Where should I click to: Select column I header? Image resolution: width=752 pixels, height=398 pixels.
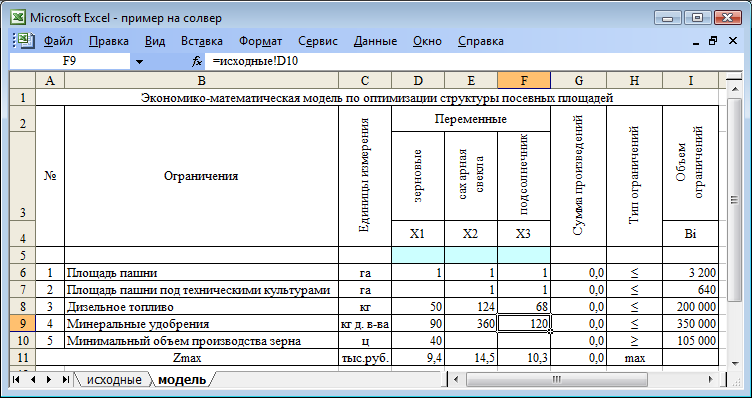[x=690, y=81]
